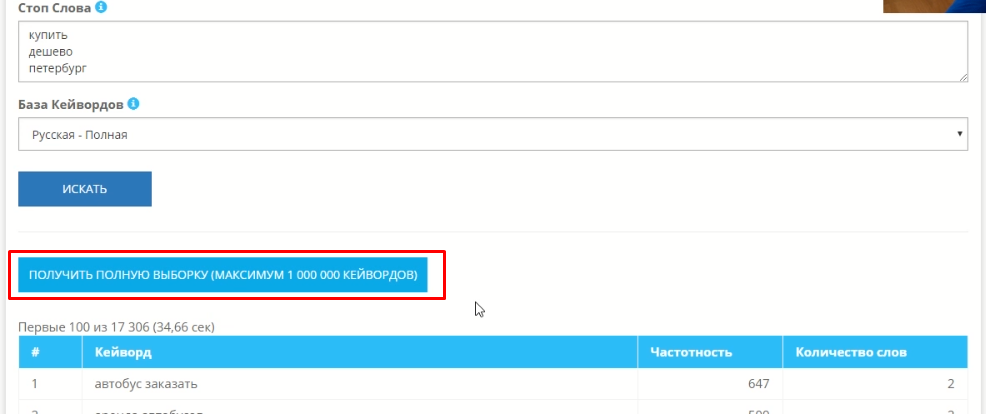
Task: Click ПОЛУЧИТЬ ПОЛНУЮ ВЫБОРКУ button
Action: [223, 275]
